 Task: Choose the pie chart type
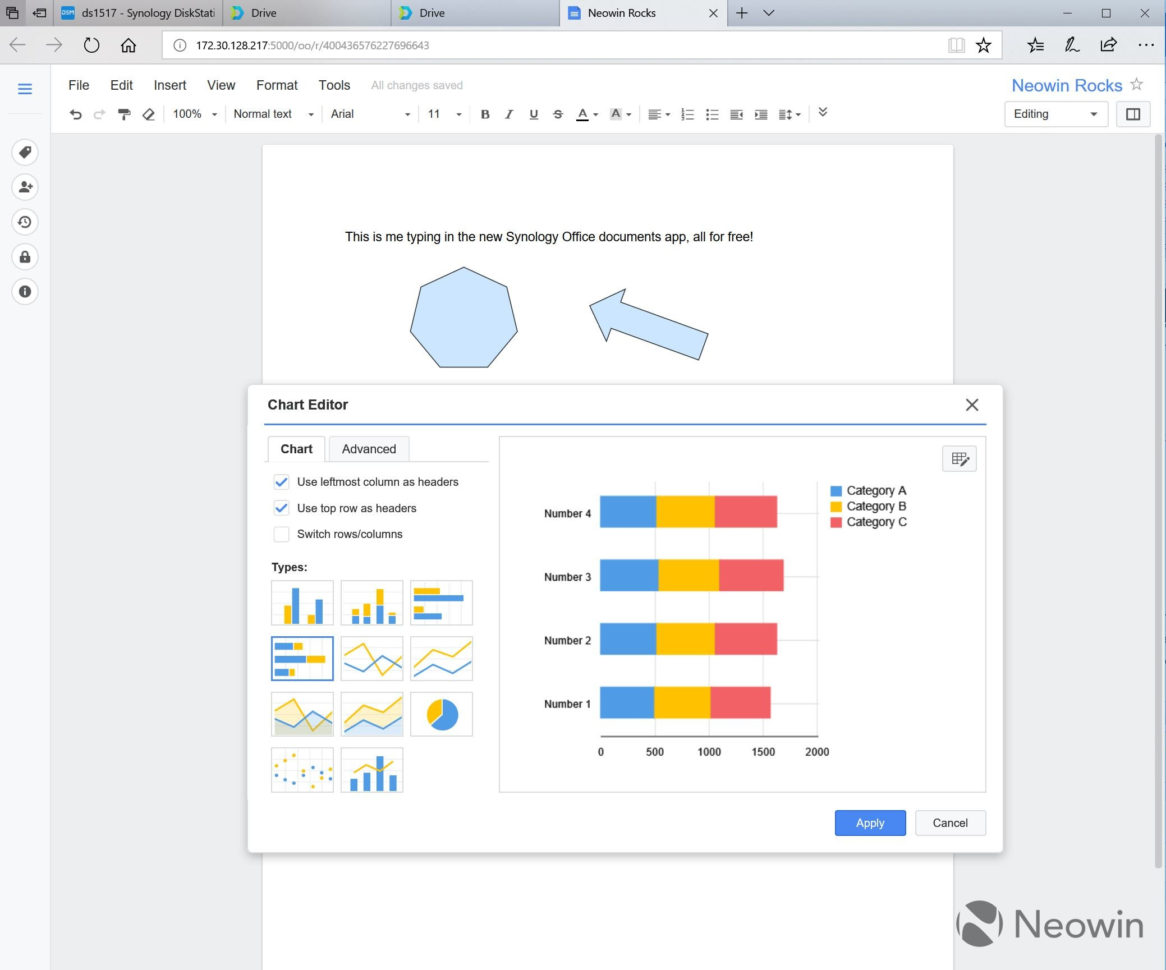tap(441, 714)
